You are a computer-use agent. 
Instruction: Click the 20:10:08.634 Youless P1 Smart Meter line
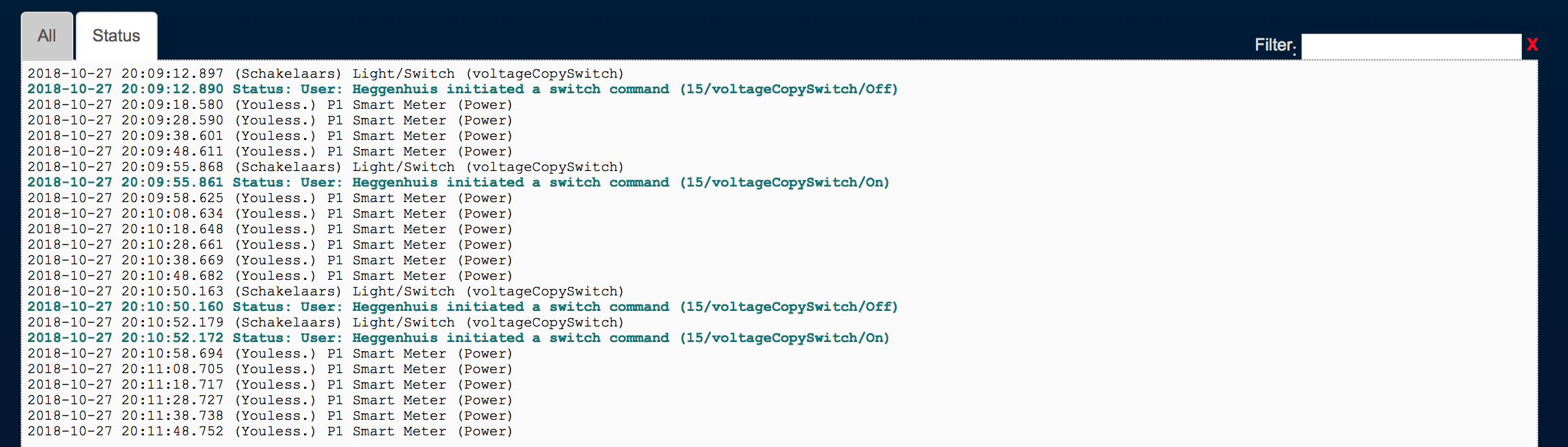pos(270,214)
